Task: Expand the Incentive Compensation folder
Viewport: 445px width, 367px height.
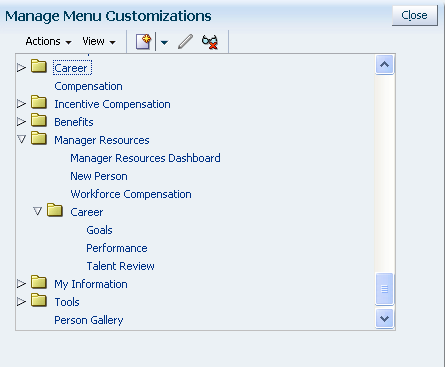Action: (22, 104)
